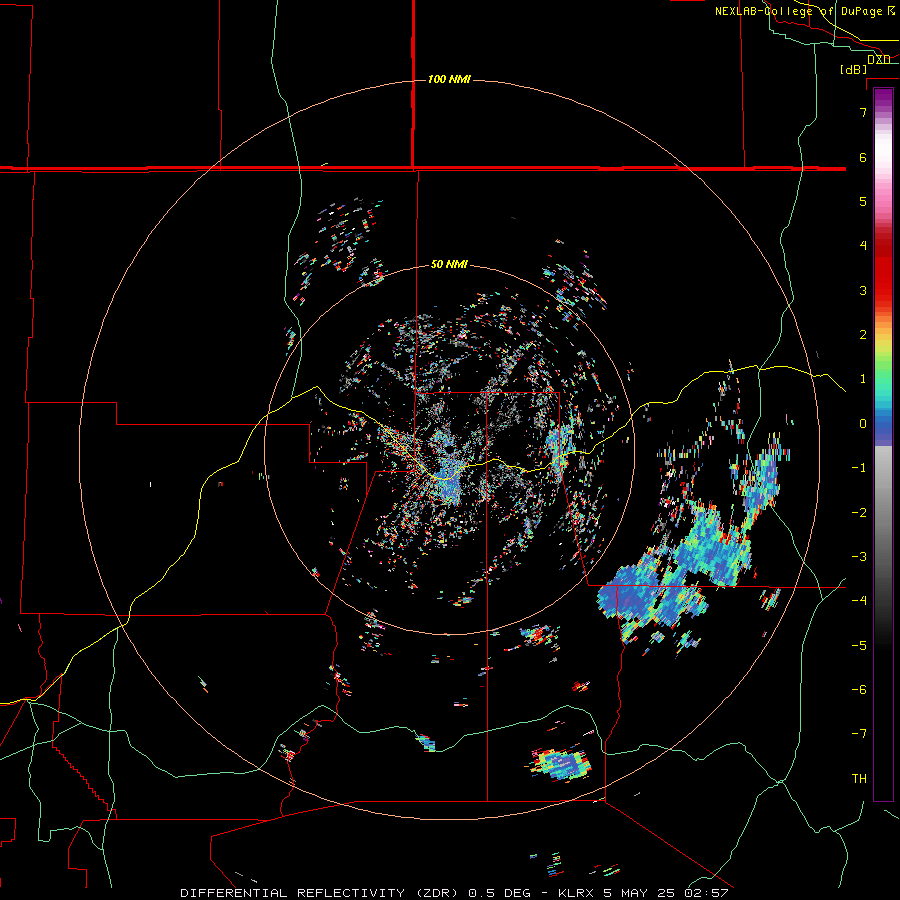Click the "[dB]" unit label
The image size is (900, 900).
[x=854, y=69]
